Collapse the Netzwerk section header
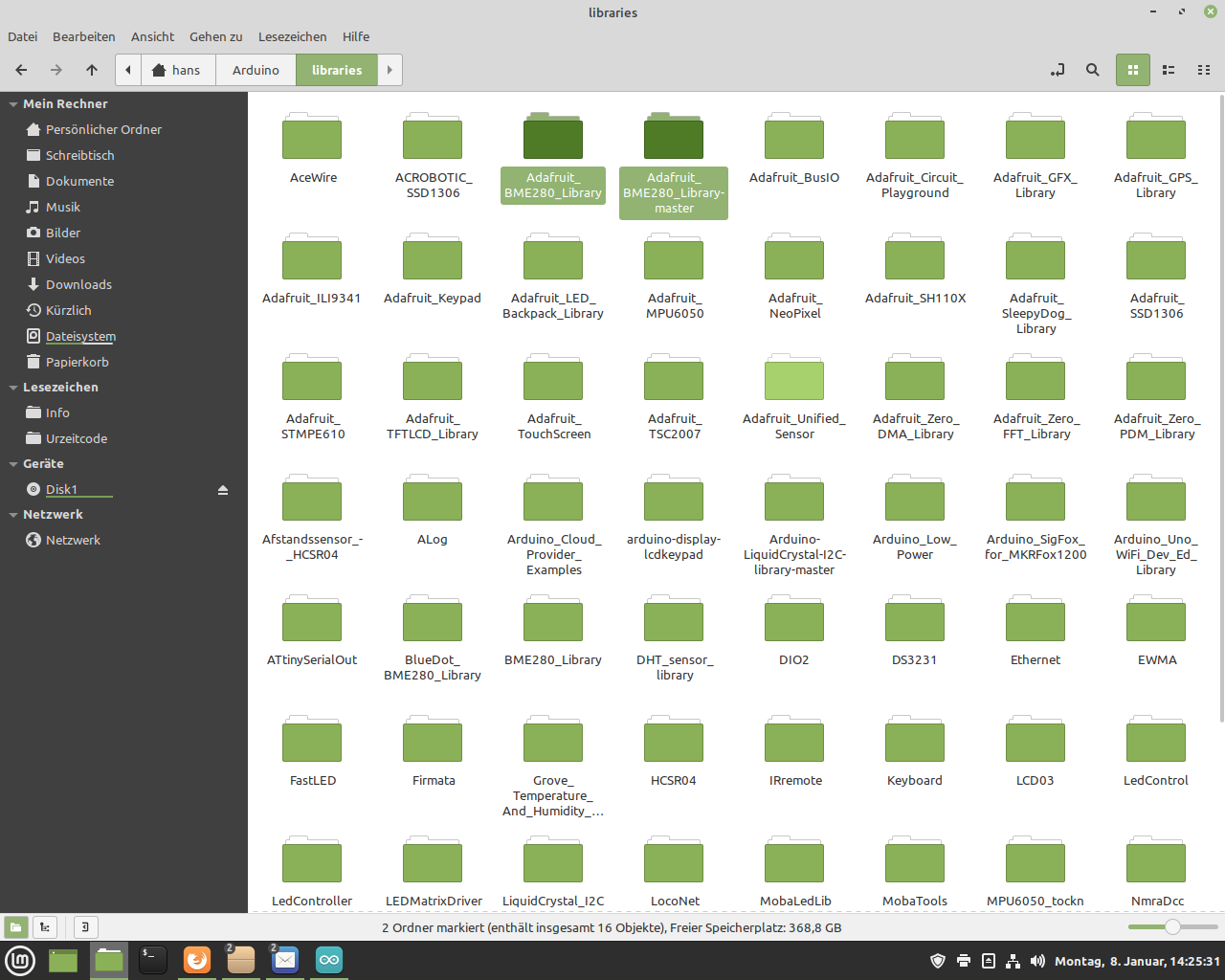 (x=13, y=515)
